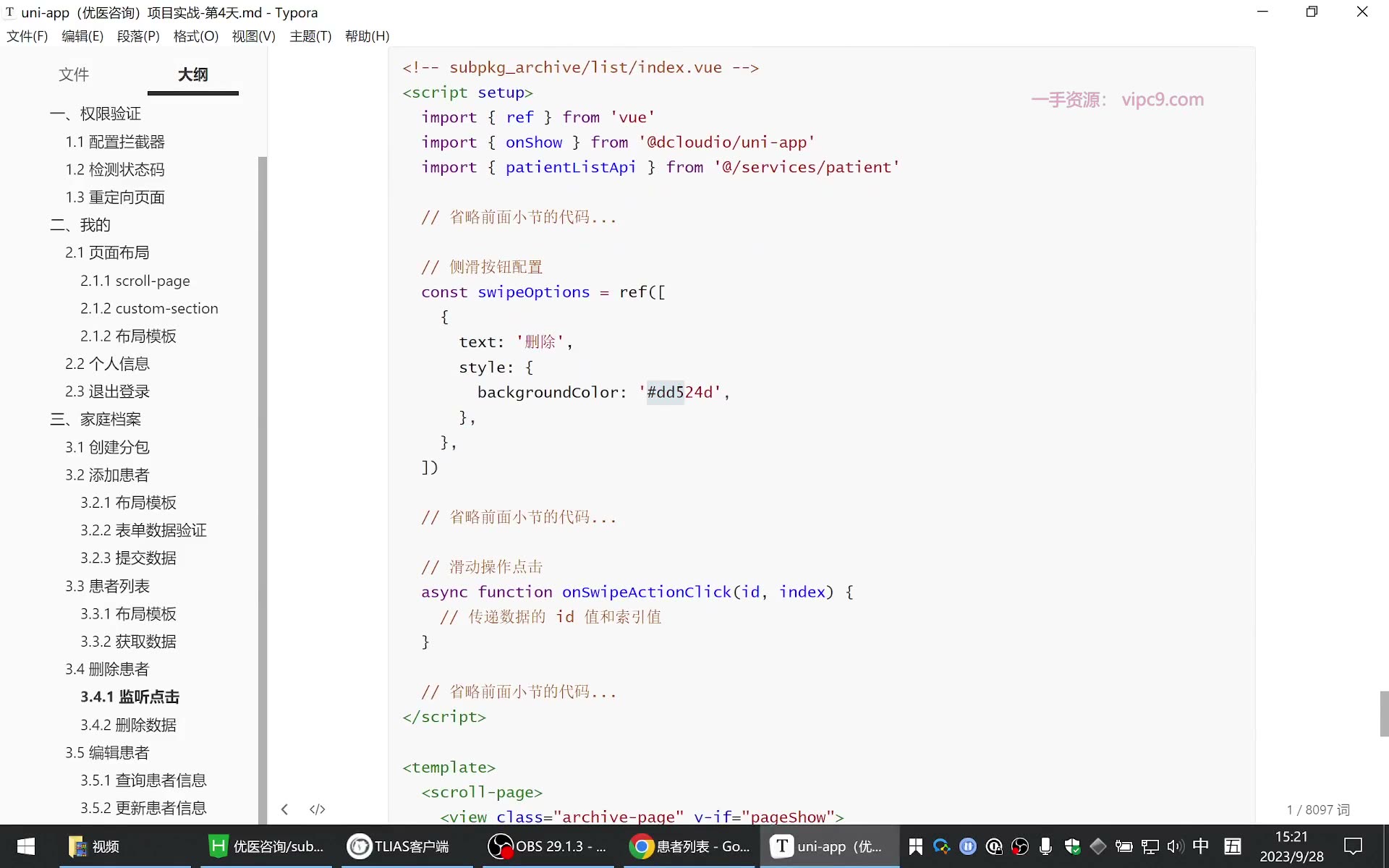Open the 编辑(E) menu
The height and width of the screenshot is (868, 1389).
(82, 36)
